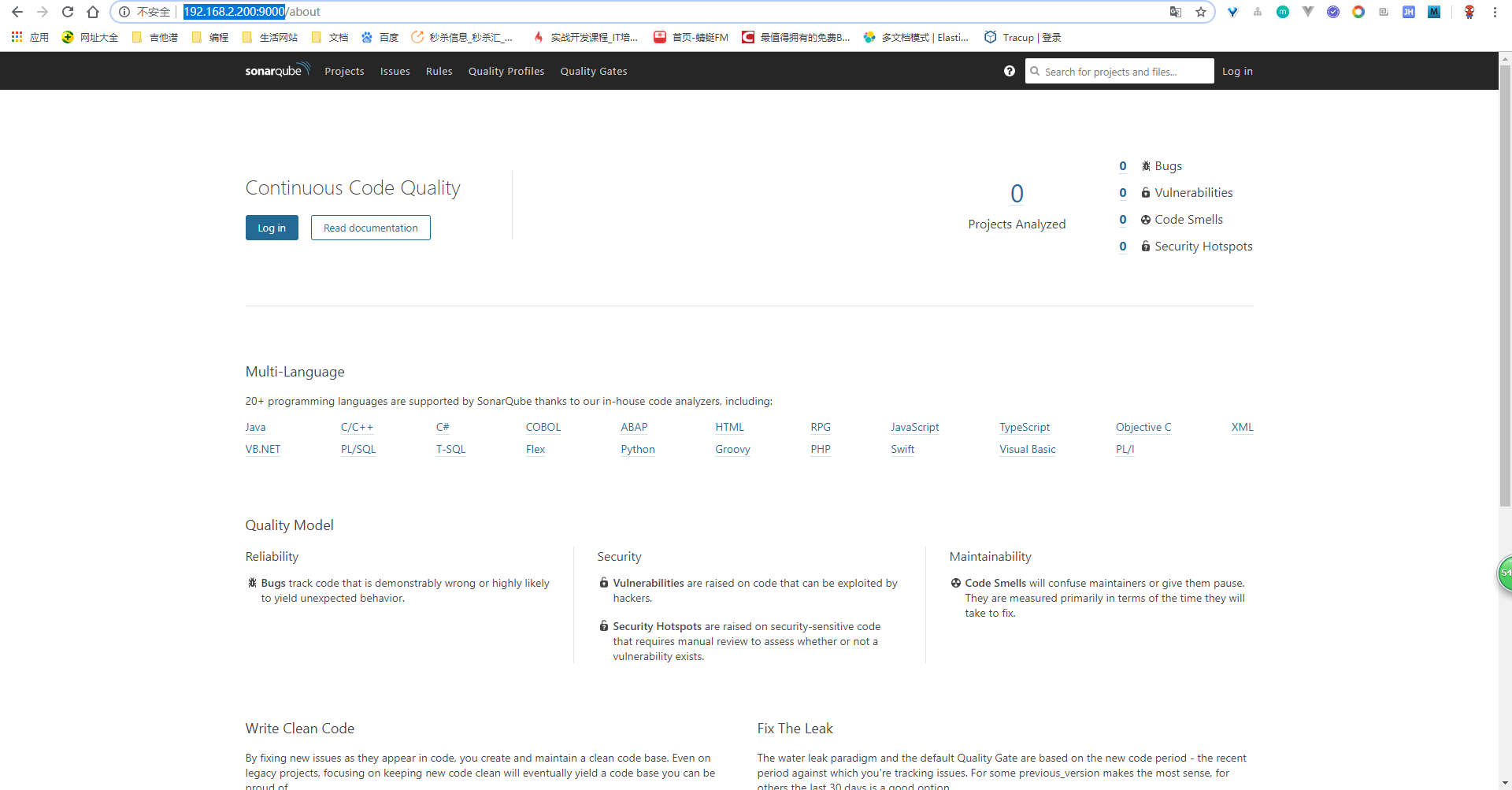
Task: Focus the Search for projects and files field
Action: (1119, 71)
